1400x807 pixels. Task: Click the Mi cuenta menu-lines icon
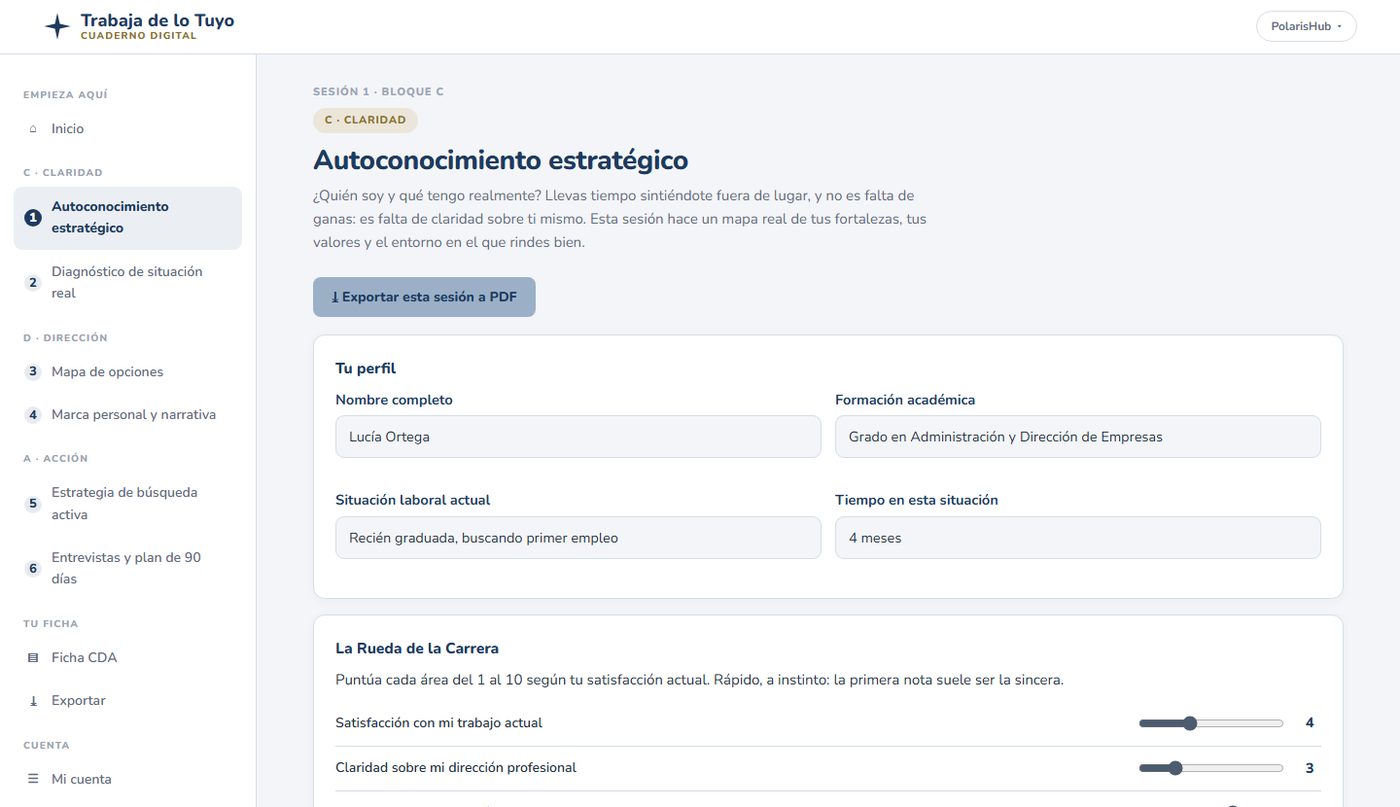tap(33, 779)
